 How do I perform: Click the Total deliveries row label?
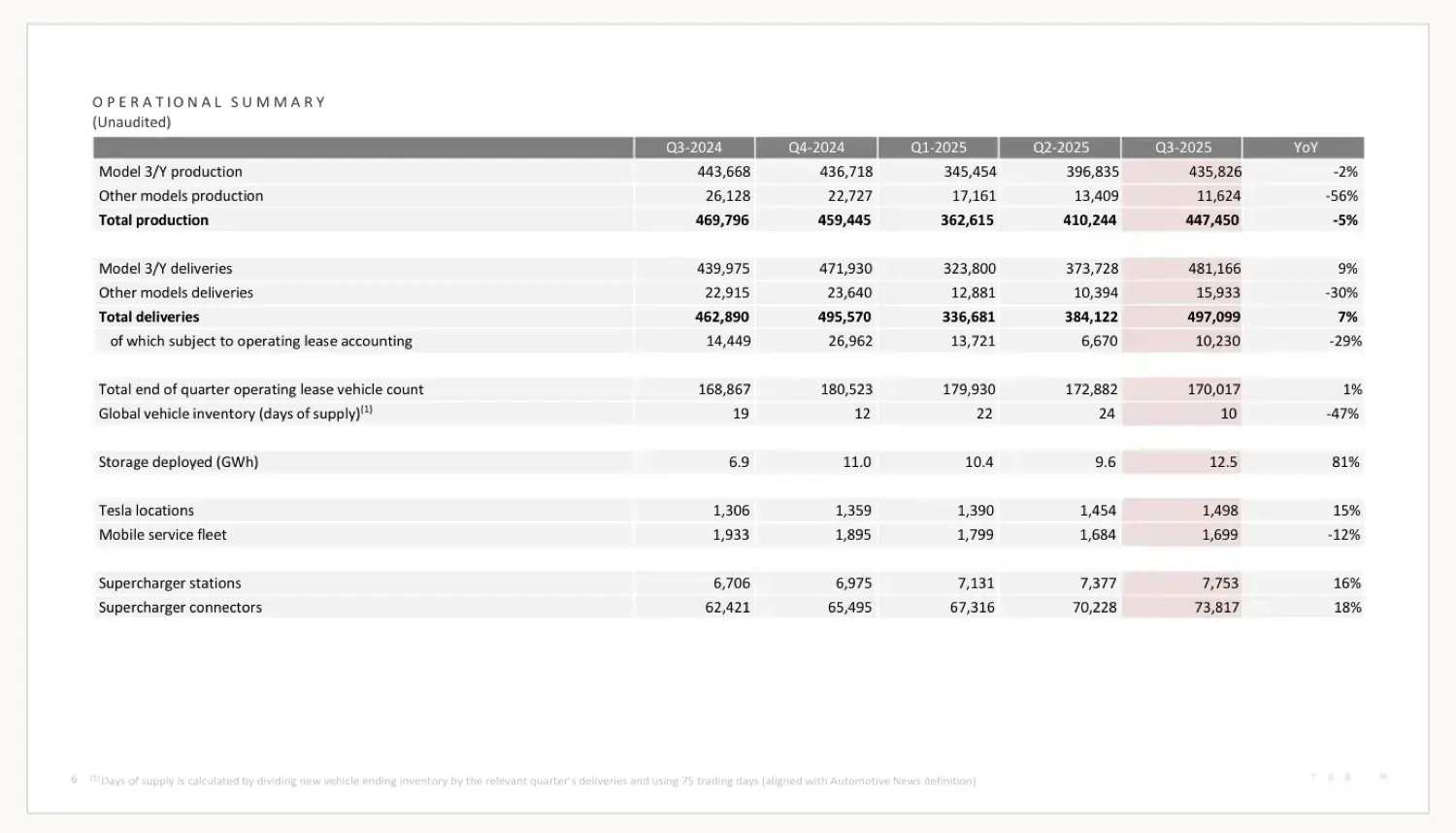tap(149, 317)
